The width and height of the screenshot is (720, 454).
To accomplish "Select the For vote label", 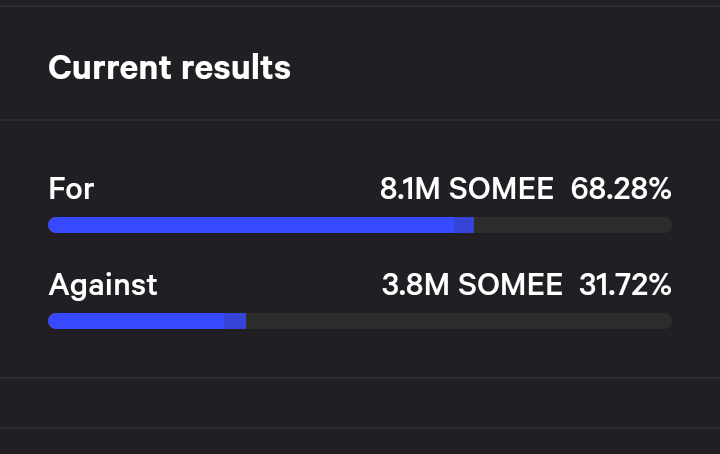I will [71, 189].
